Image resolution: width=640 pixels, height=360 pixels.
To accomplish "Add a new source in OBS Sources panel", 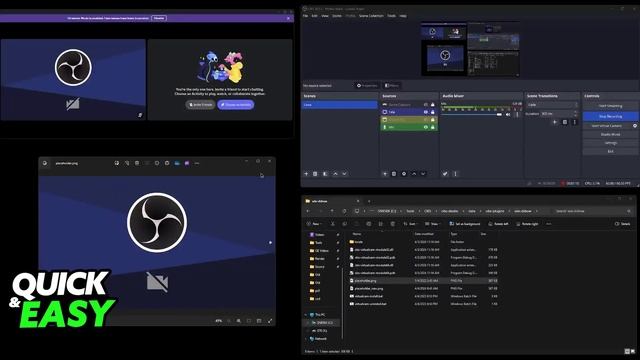I will point(385,174).
